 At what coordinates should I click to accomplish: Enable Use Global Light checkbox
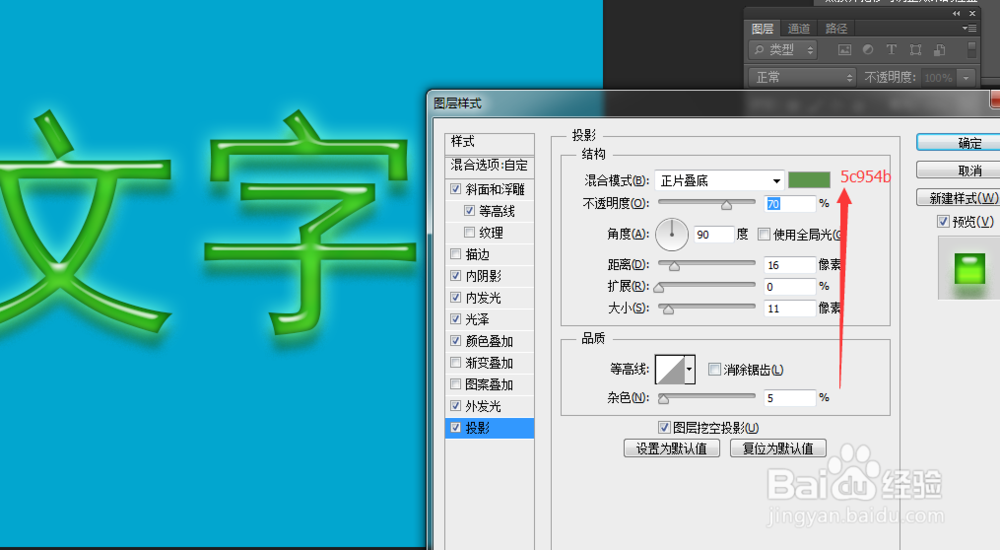pos(763,234)
